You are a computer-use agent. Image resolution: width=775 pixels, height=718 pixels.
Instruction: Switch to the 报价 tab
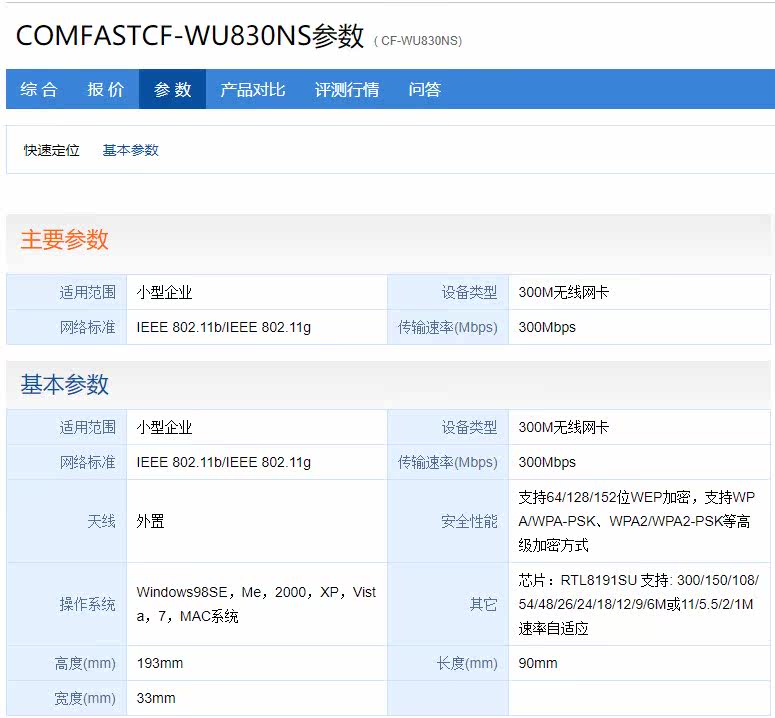[x=106, y=89]
